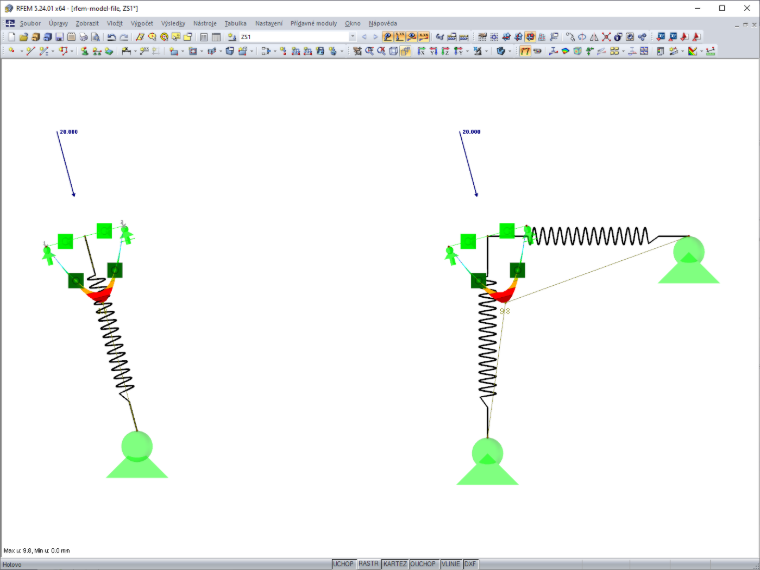Set view in Z direction icon
Viewport: 760px width, 570px height.
(445, 51)
